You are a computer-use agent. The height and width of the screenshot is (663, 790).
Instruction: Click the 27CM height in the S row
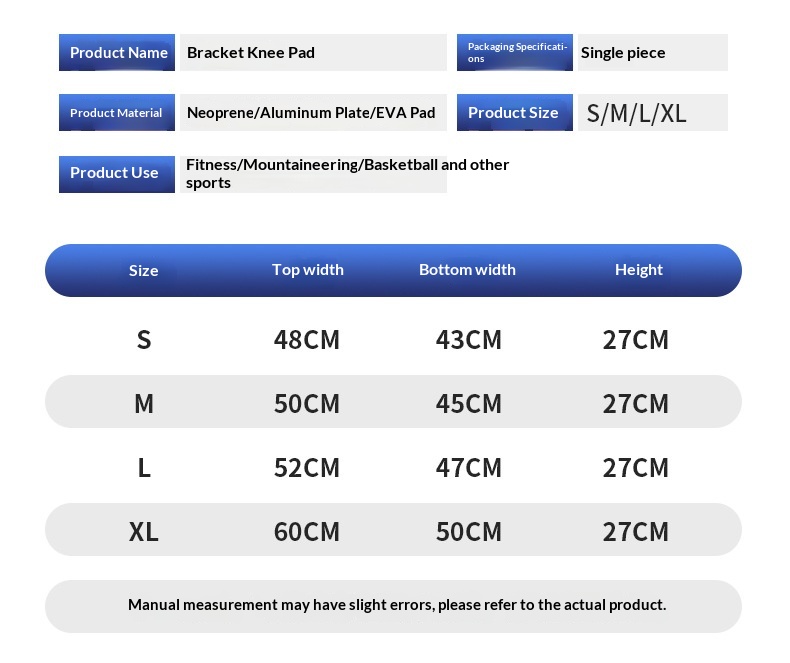(636, 340)
